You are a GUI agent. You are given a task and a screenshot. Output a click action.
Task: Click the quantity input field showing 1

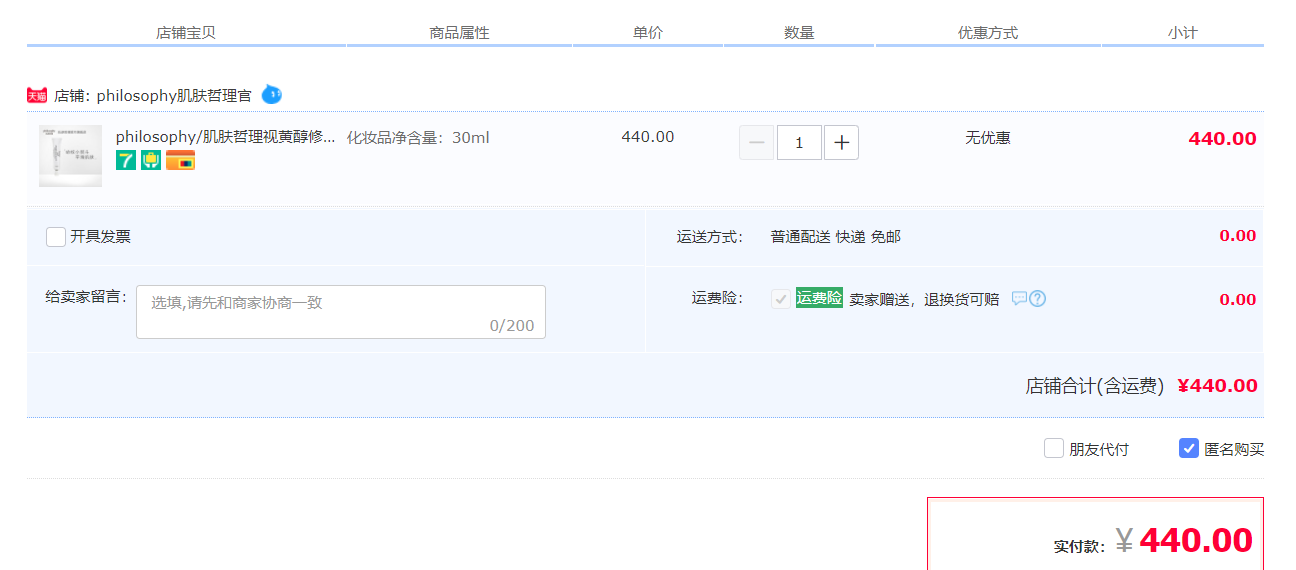pos(799,143)
